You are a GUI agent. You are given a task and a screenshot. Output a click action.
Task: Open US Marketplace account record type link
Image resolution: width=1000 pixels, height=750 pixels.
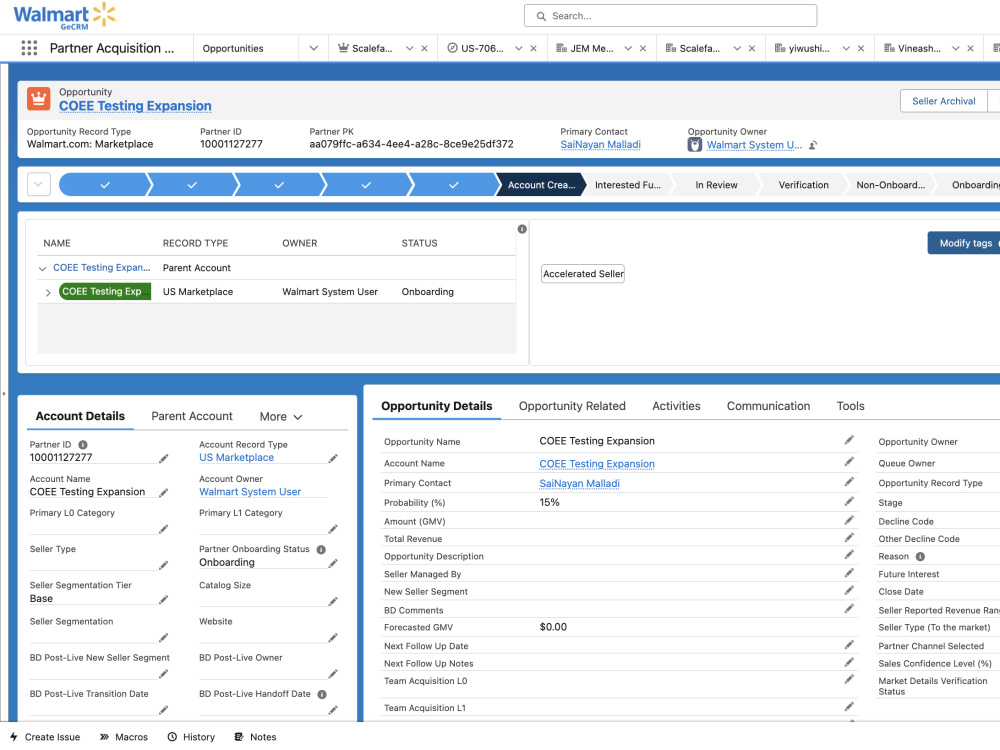tap(236, 458)
